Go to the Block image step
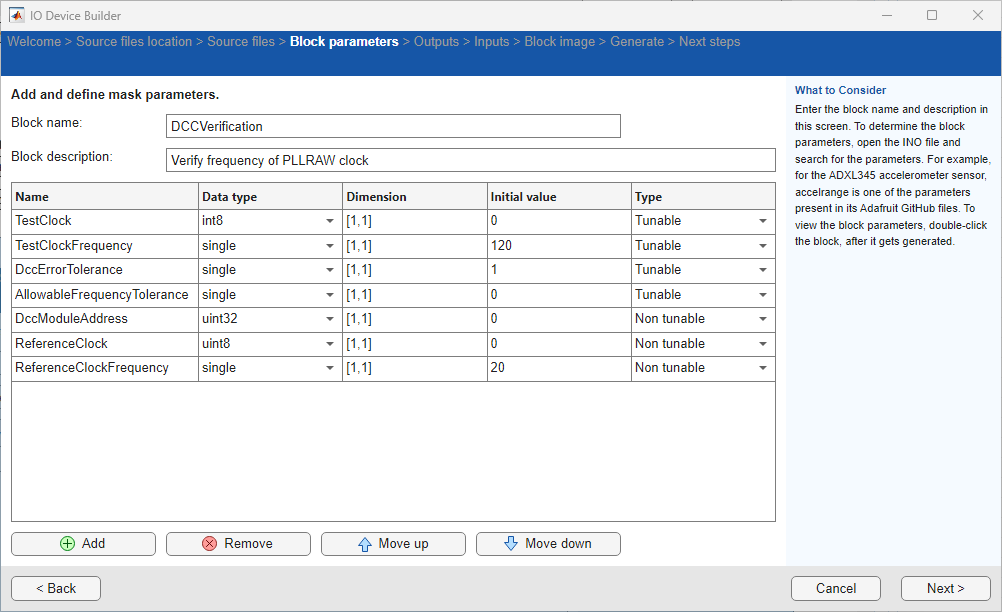 pyautogui.click(x=559, y=41)
